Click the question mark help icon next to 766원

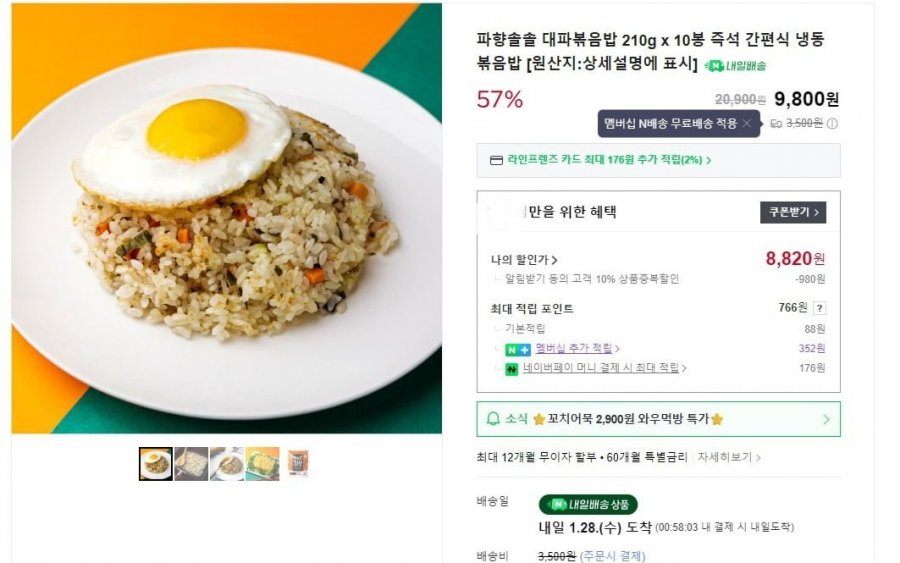click(x=820, y=308)
